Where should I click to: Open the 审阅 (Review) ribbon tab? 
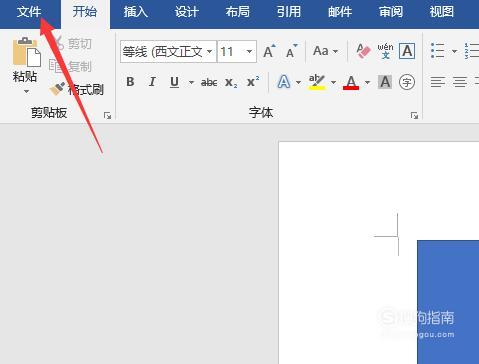coord(391,12)
